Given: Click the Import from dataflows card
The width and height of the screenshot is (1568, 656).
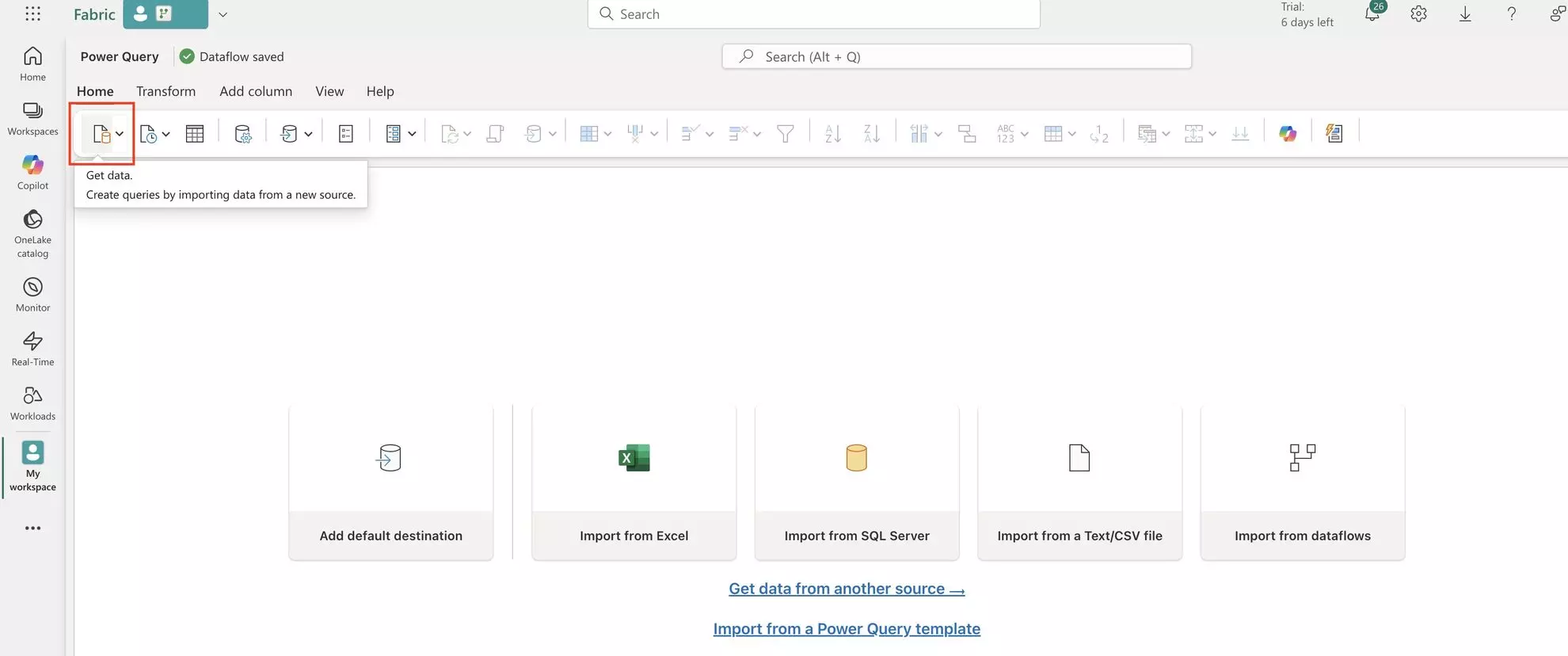Looking at the screenshot, I should (x=1303, y=482).
